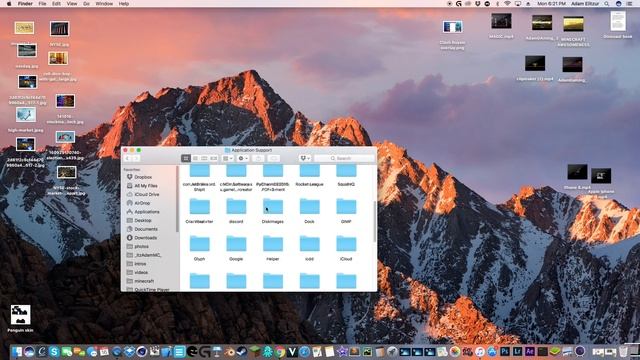Open Minecraft from the Dock
Viewport: 640px width, 360px height.
pyautogui.click(x=254, y=351)
